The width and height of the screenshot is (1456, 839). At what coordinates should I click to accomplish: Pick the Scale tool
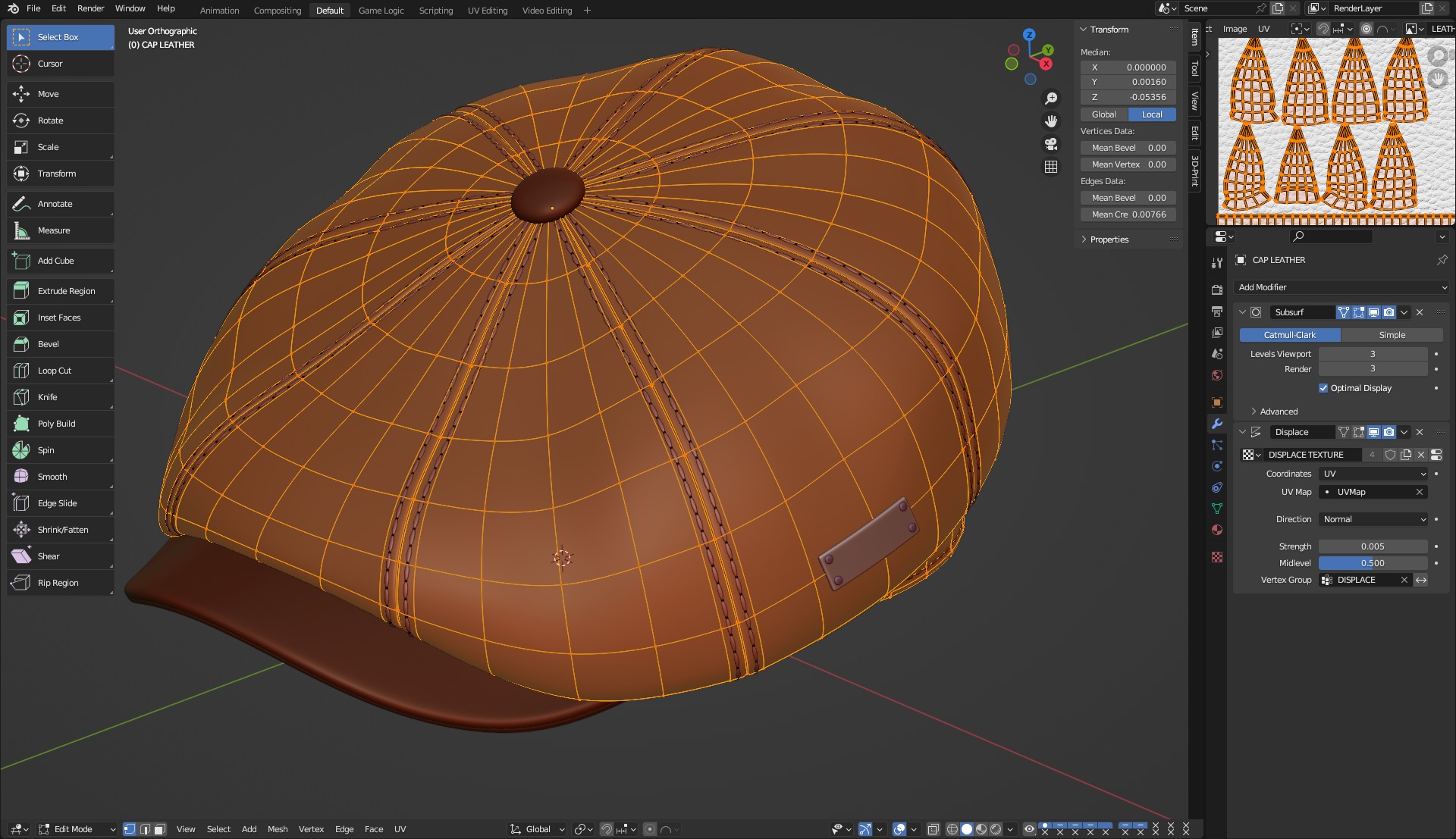[x=61, y=147]
